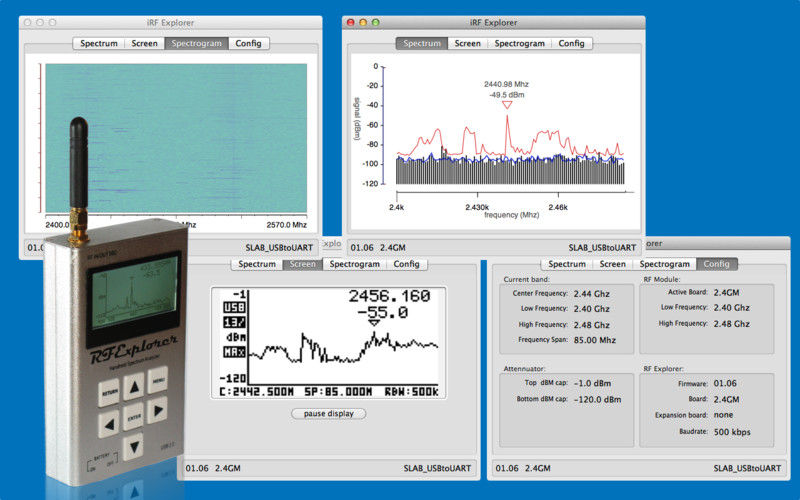Open Spectrum tab in top-left spectrogram window

(x=98, y=43)
